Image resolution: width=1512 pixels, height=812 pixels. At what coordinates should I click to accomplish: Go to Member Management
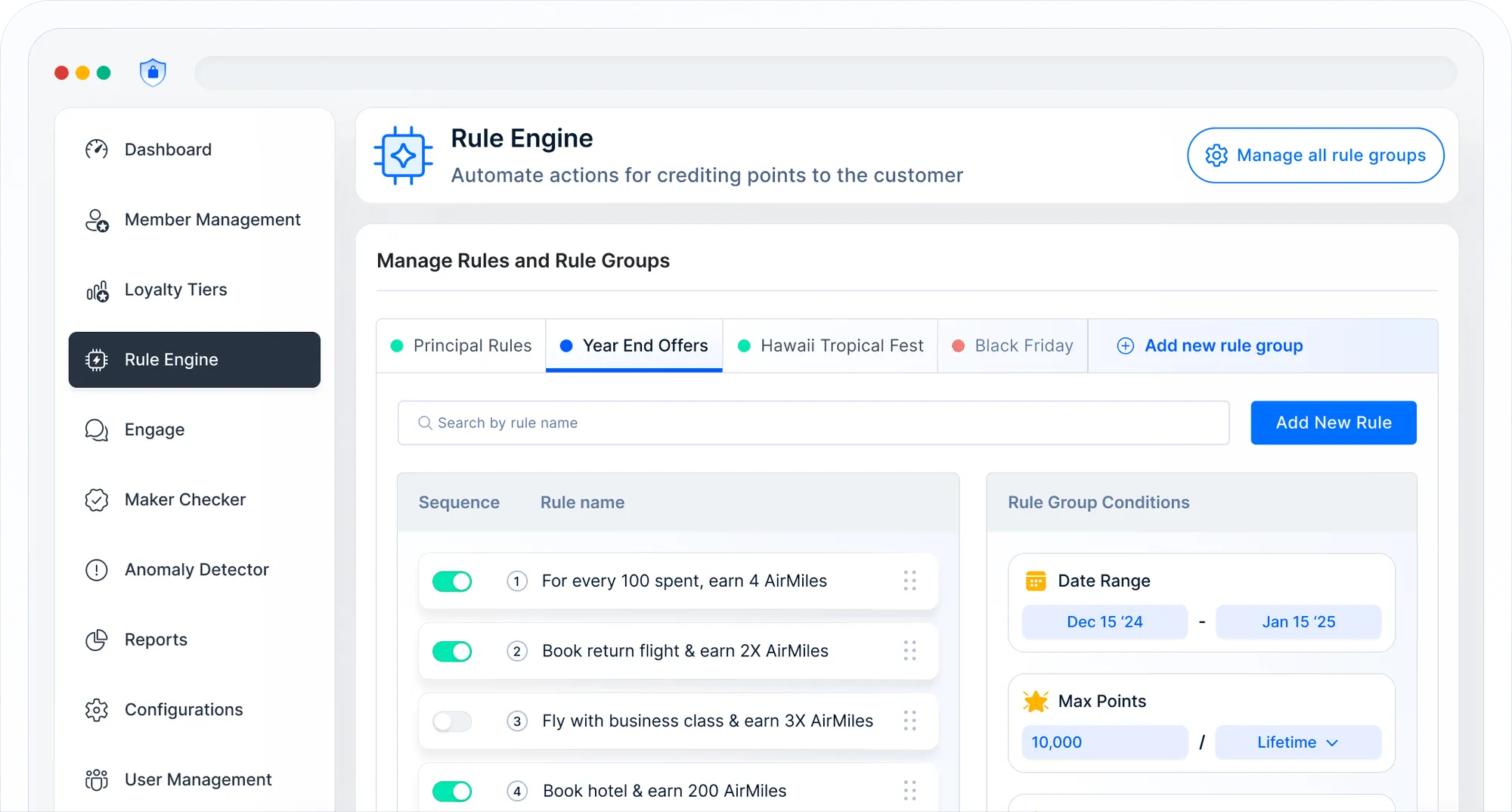(194, 220)
